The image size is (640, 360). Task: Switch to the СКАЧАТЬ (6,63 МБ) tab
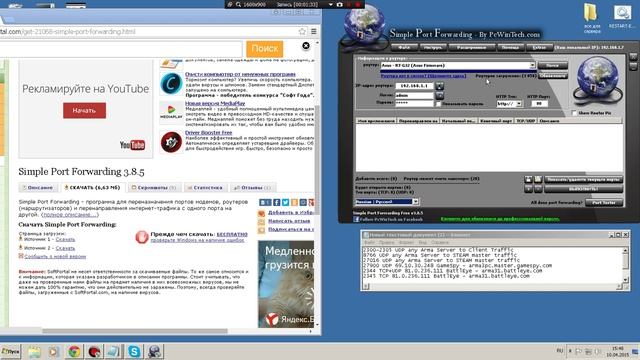coord(92,188)
